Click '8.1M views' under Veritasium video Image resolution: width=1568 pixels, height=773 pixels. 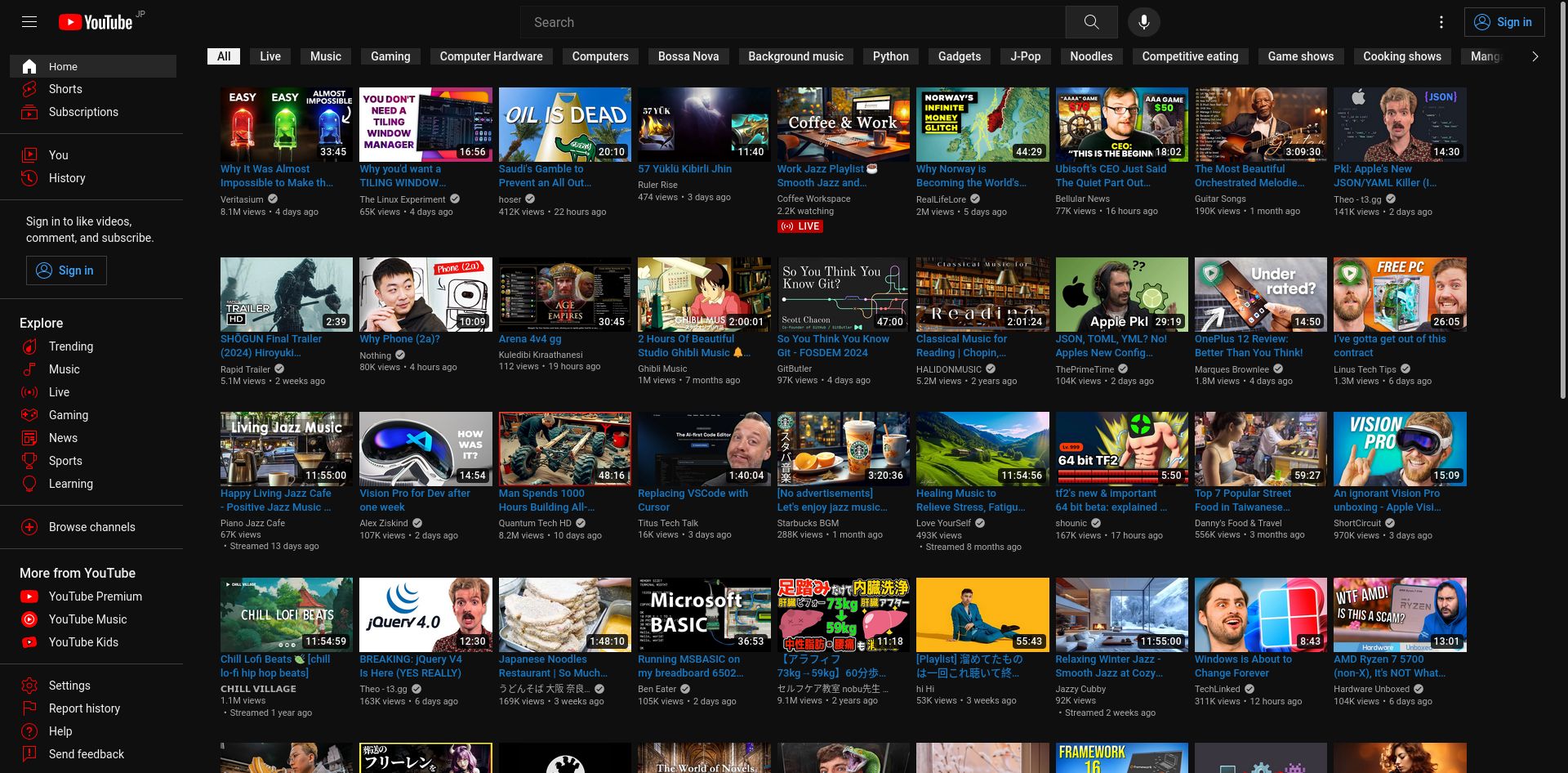coord(243,212)
